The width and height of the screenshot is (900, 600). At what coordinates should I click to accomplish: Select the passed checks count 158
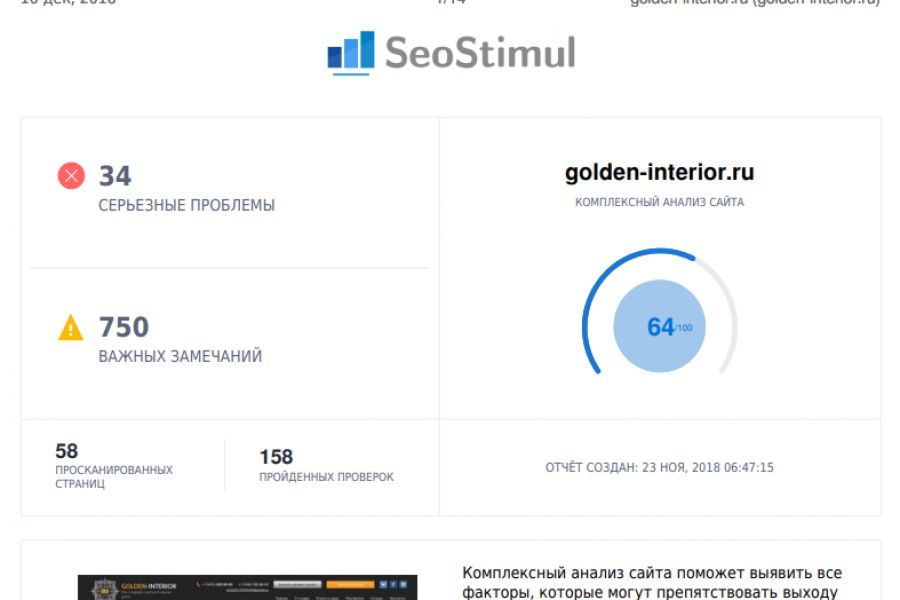click(x=276, y=456)
